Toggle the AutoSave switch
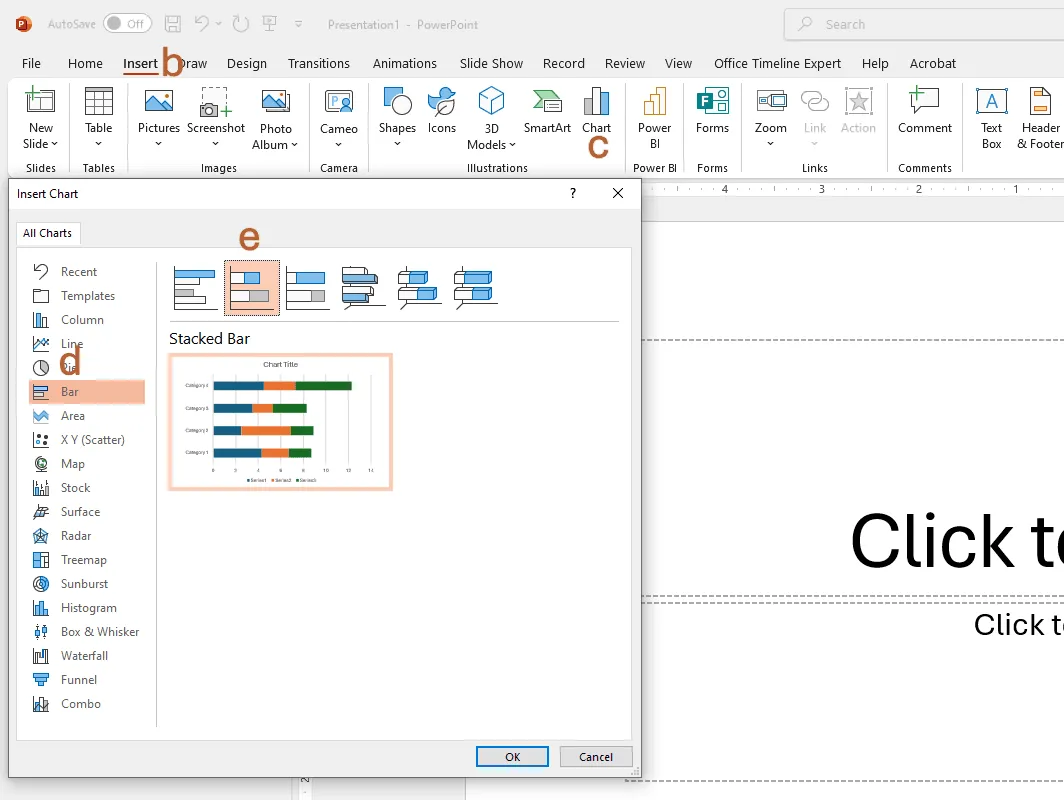Screen dimensions: 1064x800 click(127, 23)
